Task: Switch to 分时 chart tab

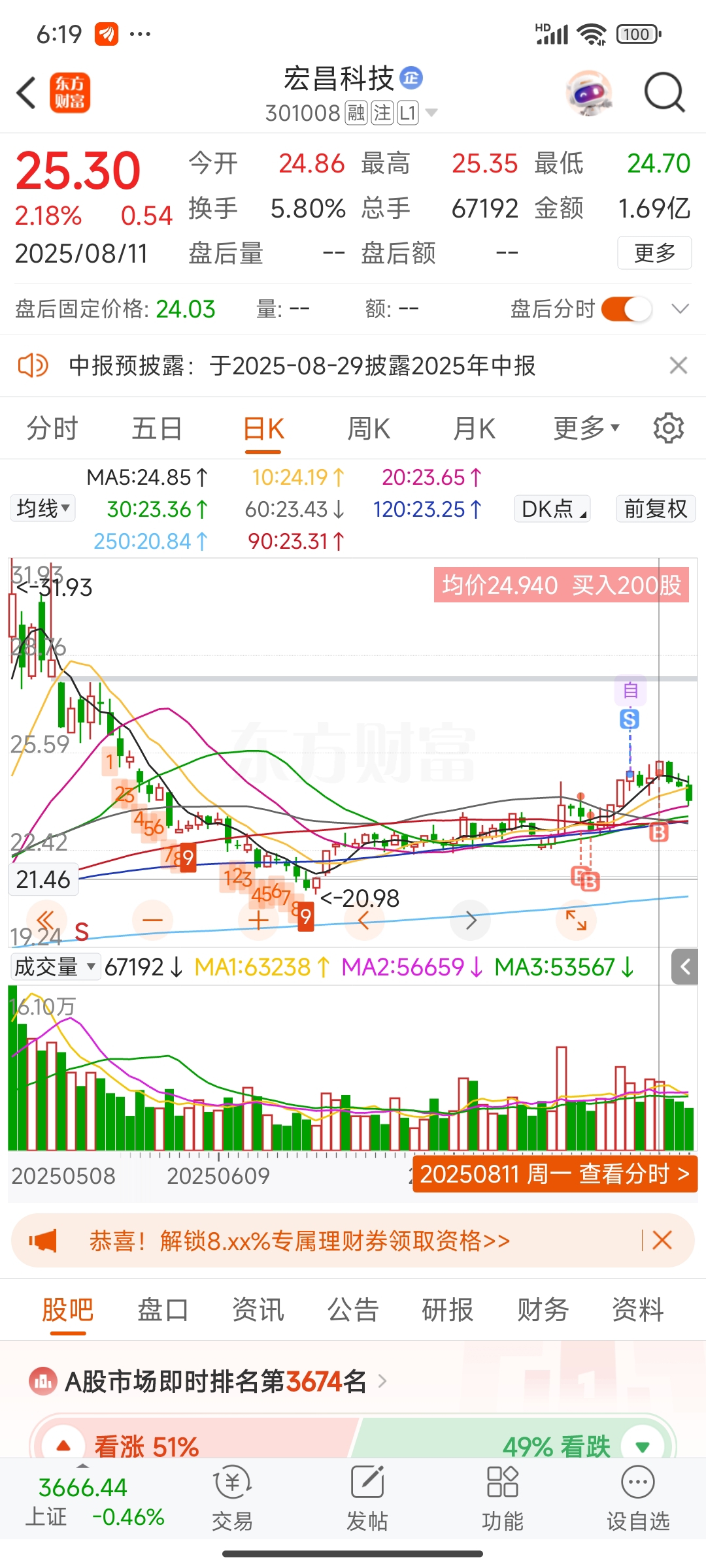Action: click(x=52, y=429)
